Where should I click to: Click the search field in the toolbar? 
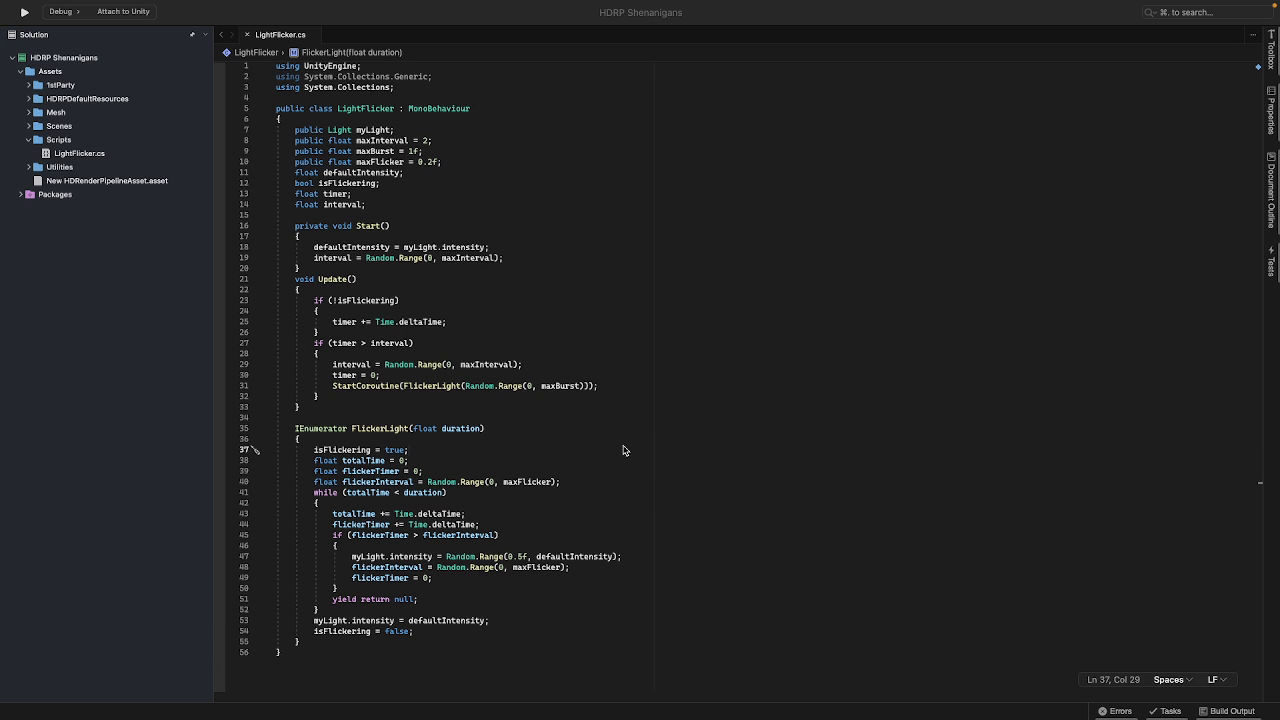[x=1200, y=12]
